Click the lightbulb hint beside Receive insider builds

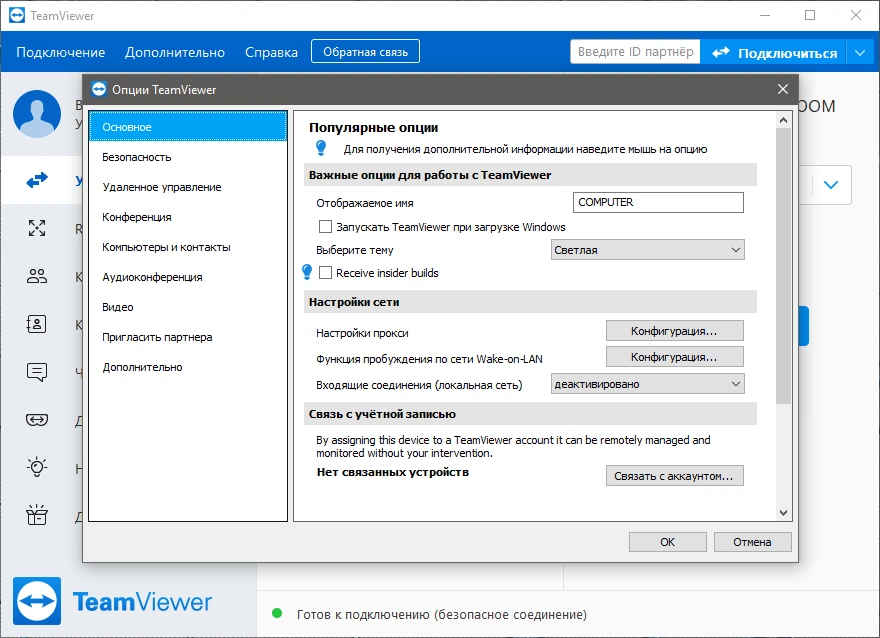[x=307, y=272]
